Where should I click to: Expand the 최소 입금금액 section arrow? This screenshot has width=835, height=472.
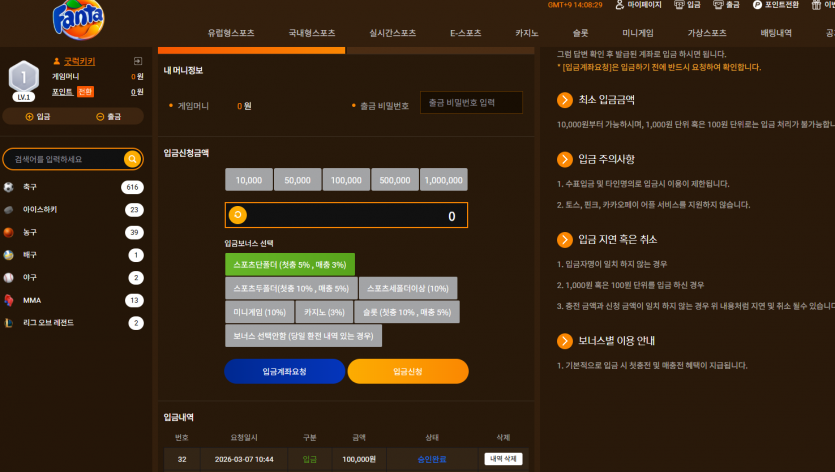564,100
